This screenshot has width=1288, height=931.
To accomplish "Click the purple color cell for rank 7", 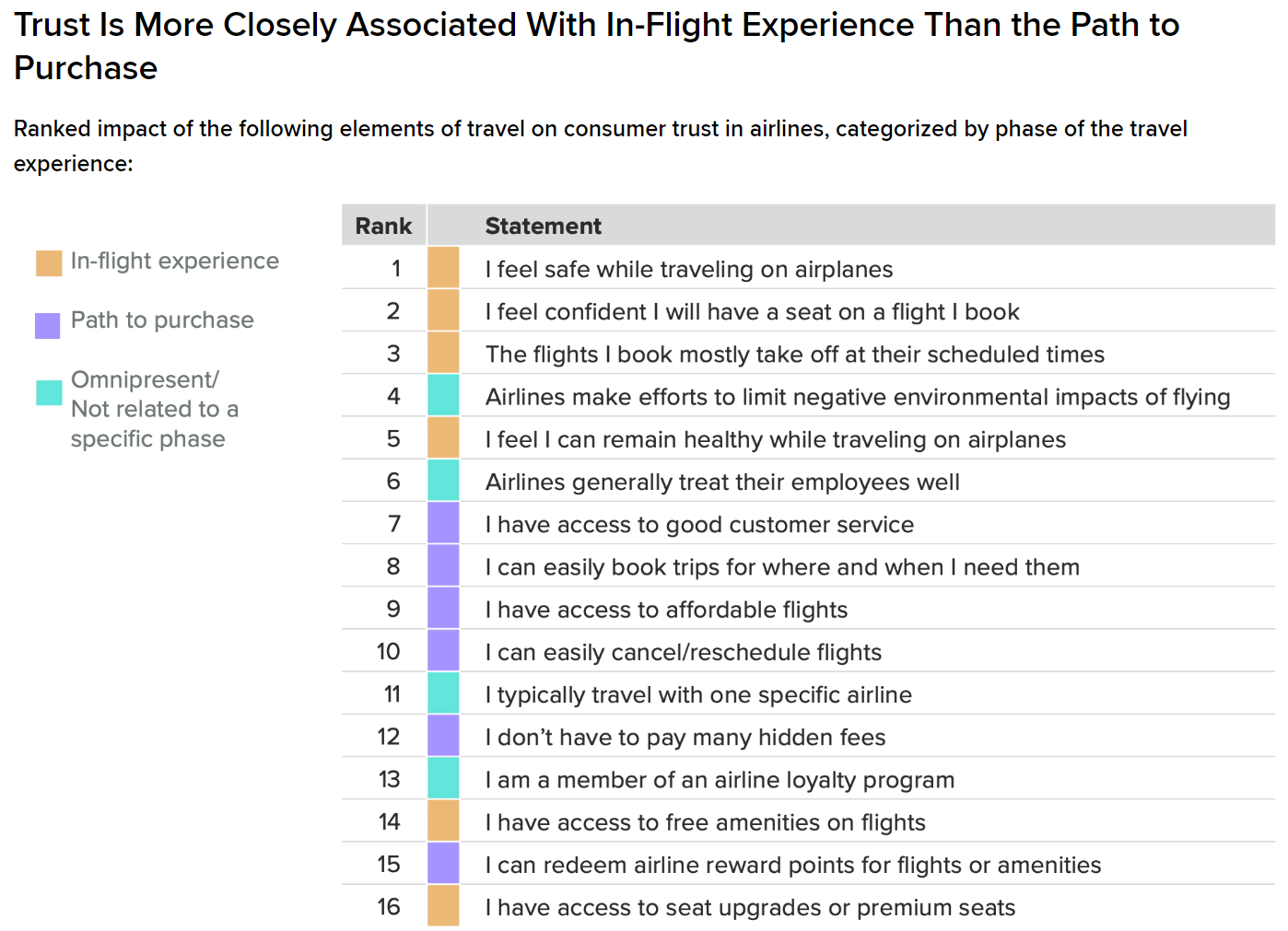I will pyautogui.click(x=443, y=523).
